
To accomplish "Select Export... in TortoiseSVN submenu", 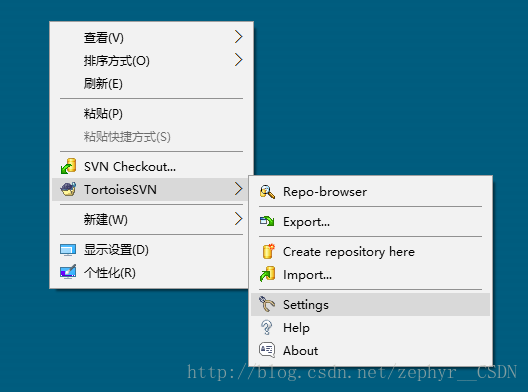I will click(370, 222).
